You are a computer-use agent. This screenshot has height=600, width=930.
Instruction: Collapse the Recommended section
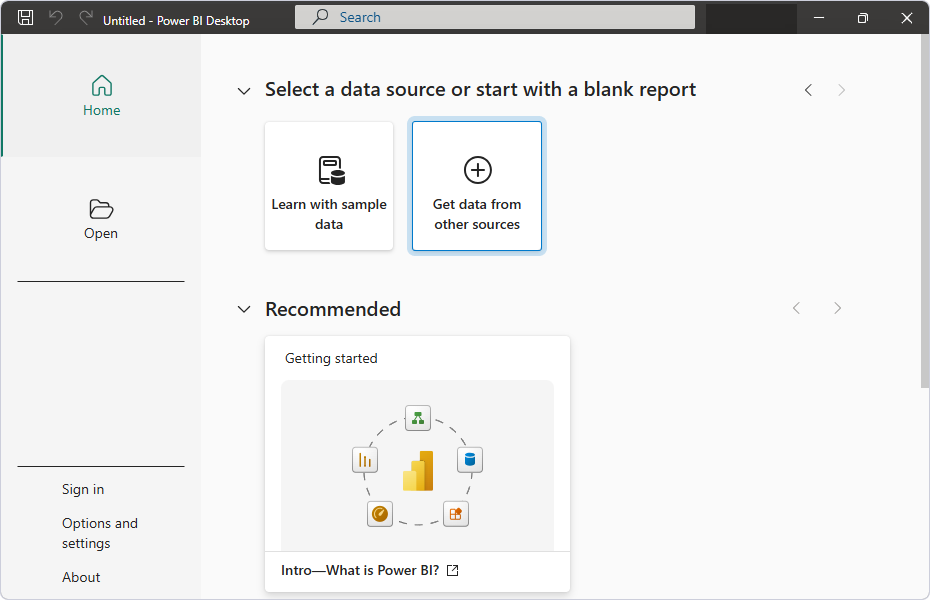pyautogui.click(x=244, y=309)
